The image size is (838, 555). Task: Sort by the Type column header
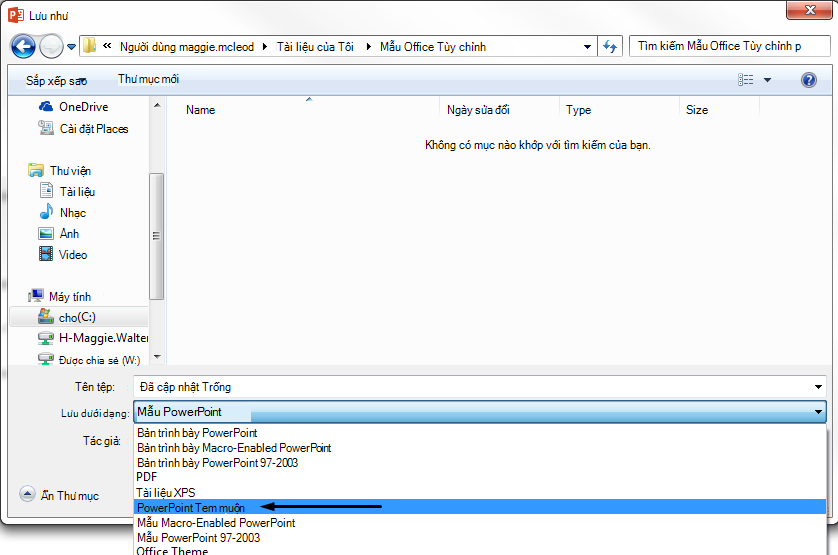click(578, 110)
